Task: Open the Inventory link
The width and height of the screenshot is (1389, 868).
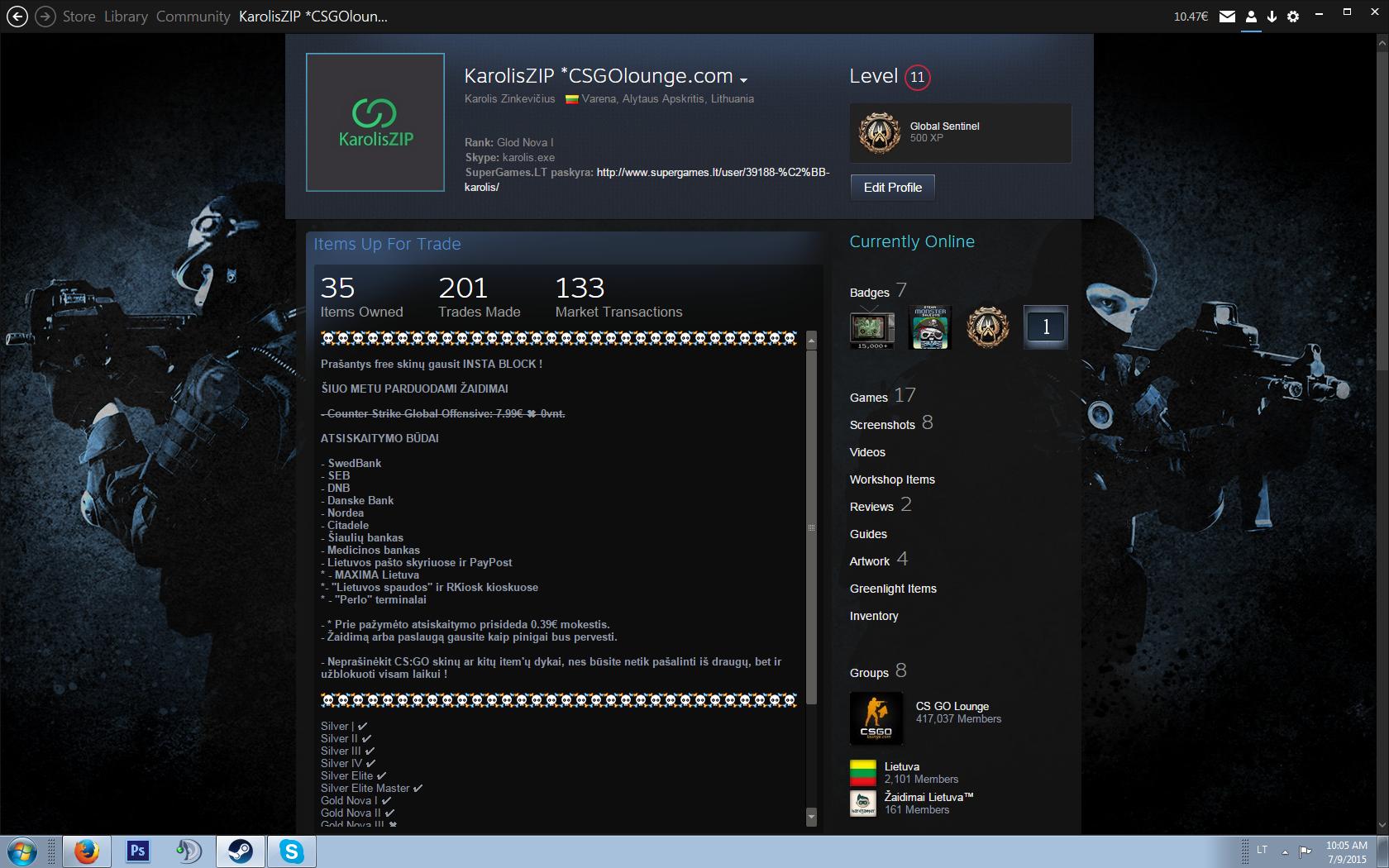Action: (x=874, y=616)
